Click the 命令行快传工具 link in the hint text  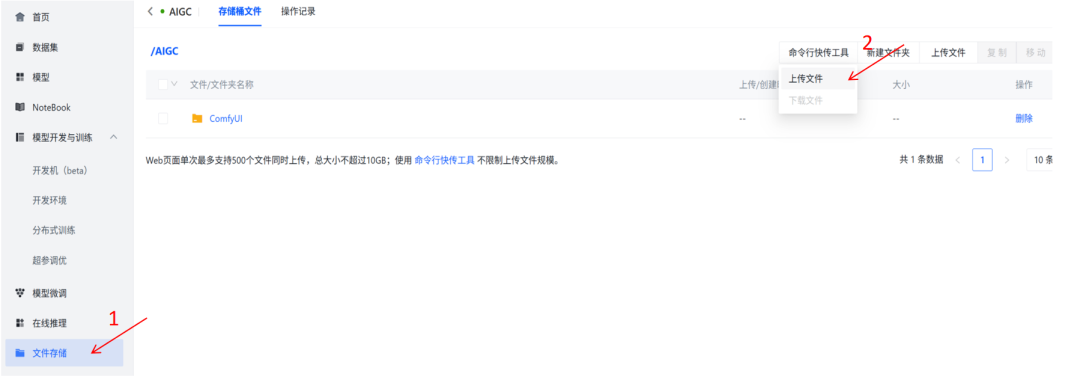point(444,161)
